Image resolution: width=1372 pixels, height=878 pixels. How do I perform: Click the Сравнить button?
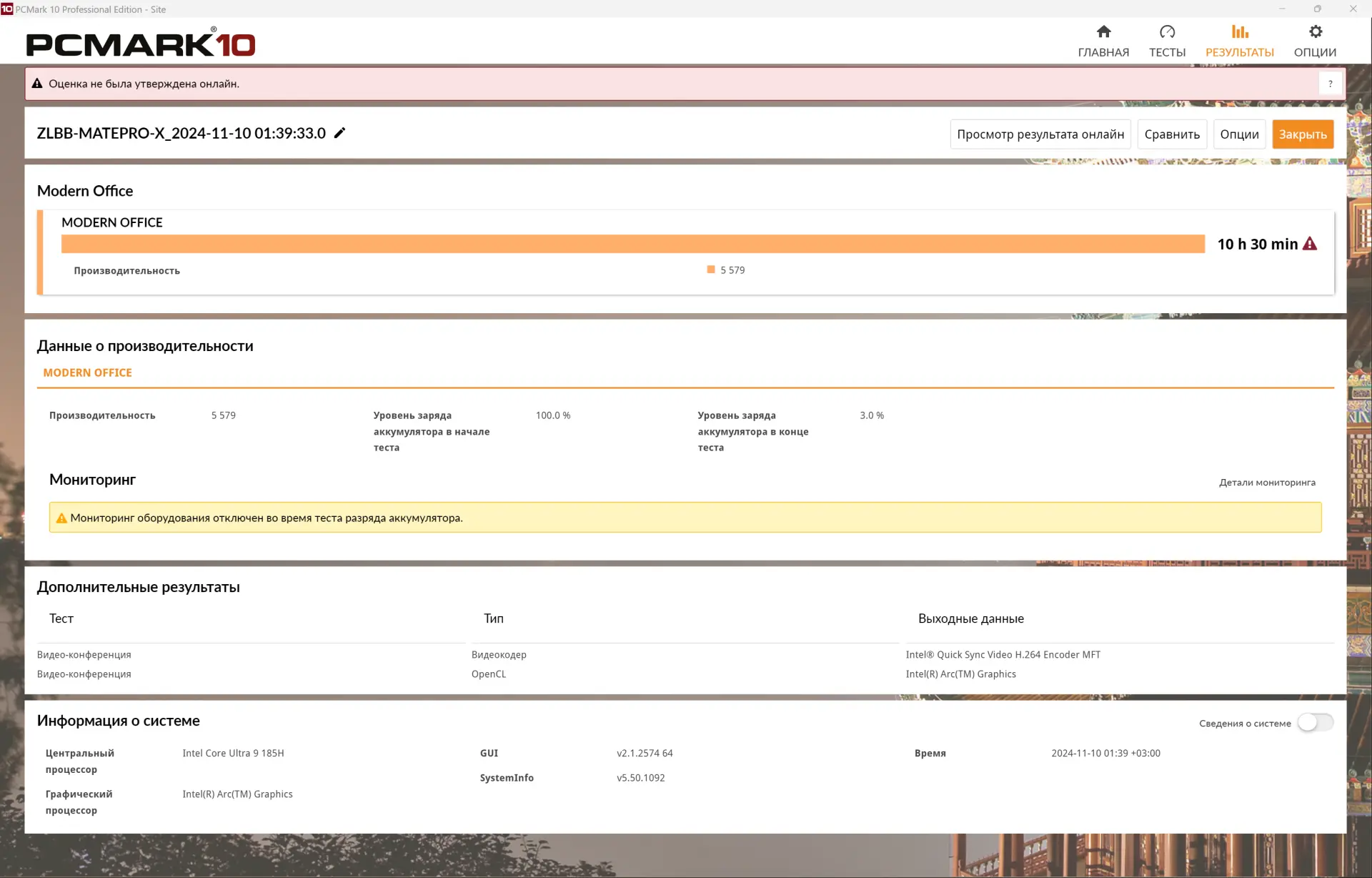[1172, 134]
